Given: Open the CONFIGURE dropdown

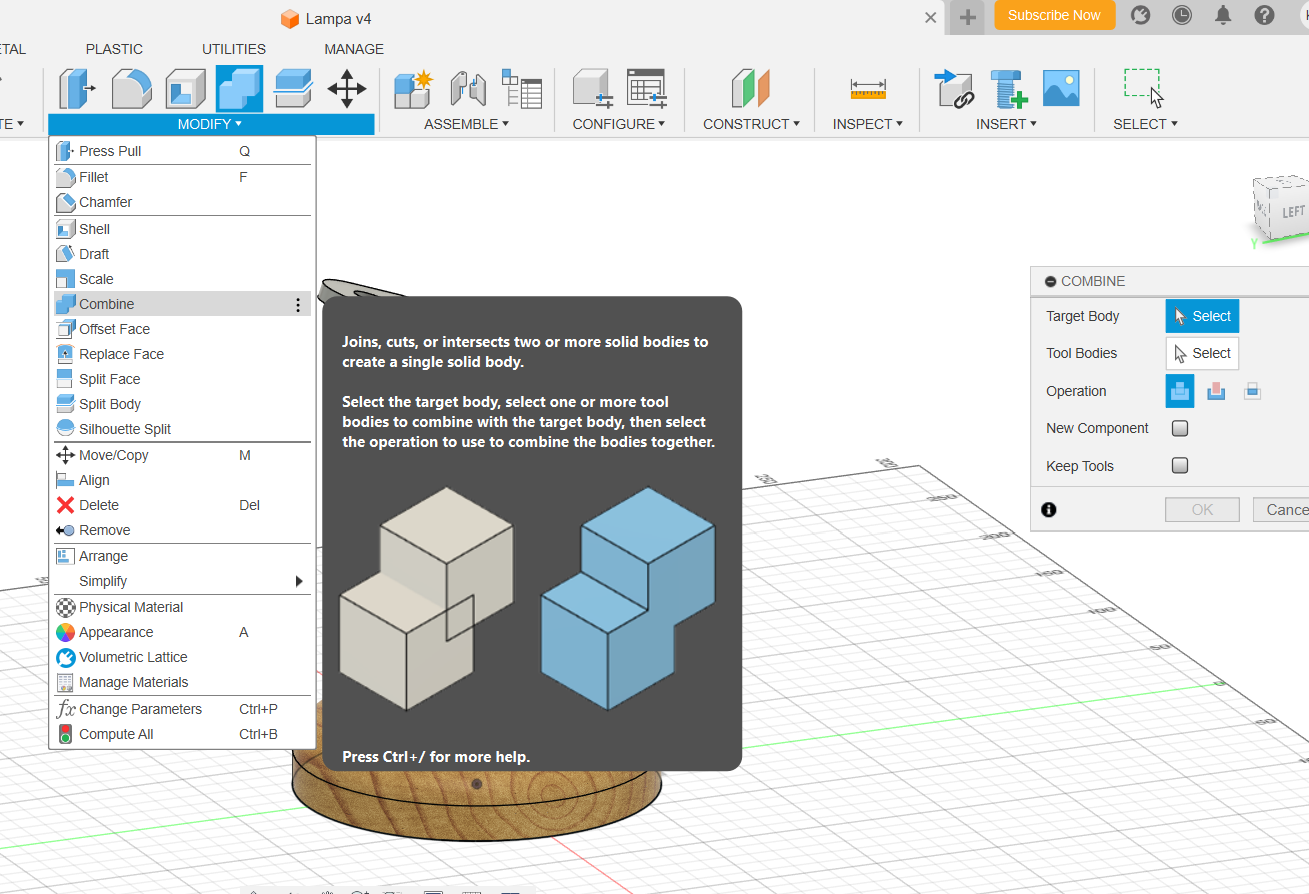Looking at the screenshot, I should point(619,124).
